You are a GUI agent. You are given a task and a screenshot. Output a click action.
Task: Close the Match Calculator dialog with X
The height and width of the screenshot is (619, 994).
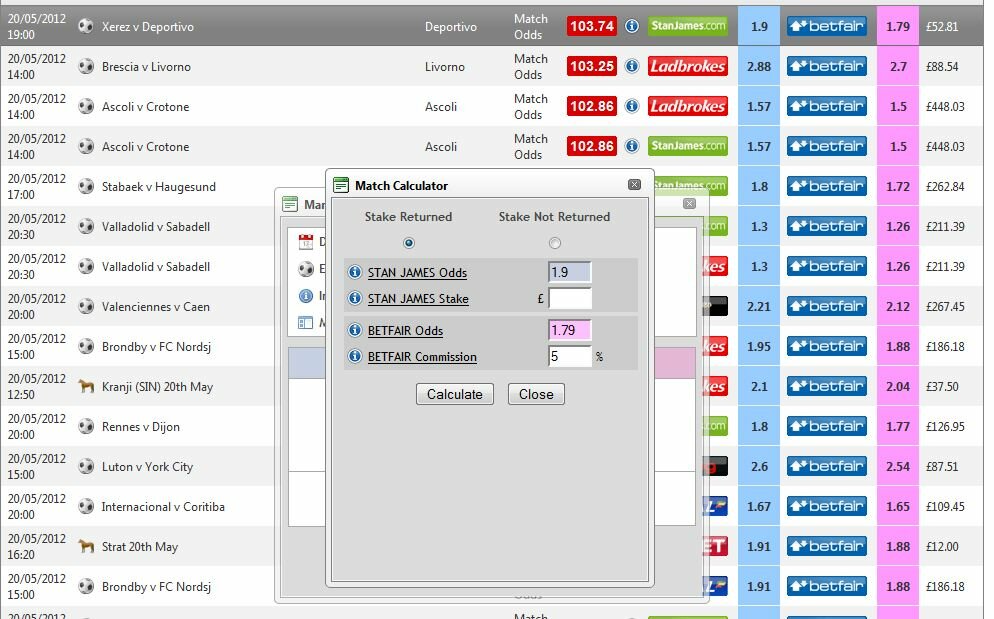pos(634,185)
